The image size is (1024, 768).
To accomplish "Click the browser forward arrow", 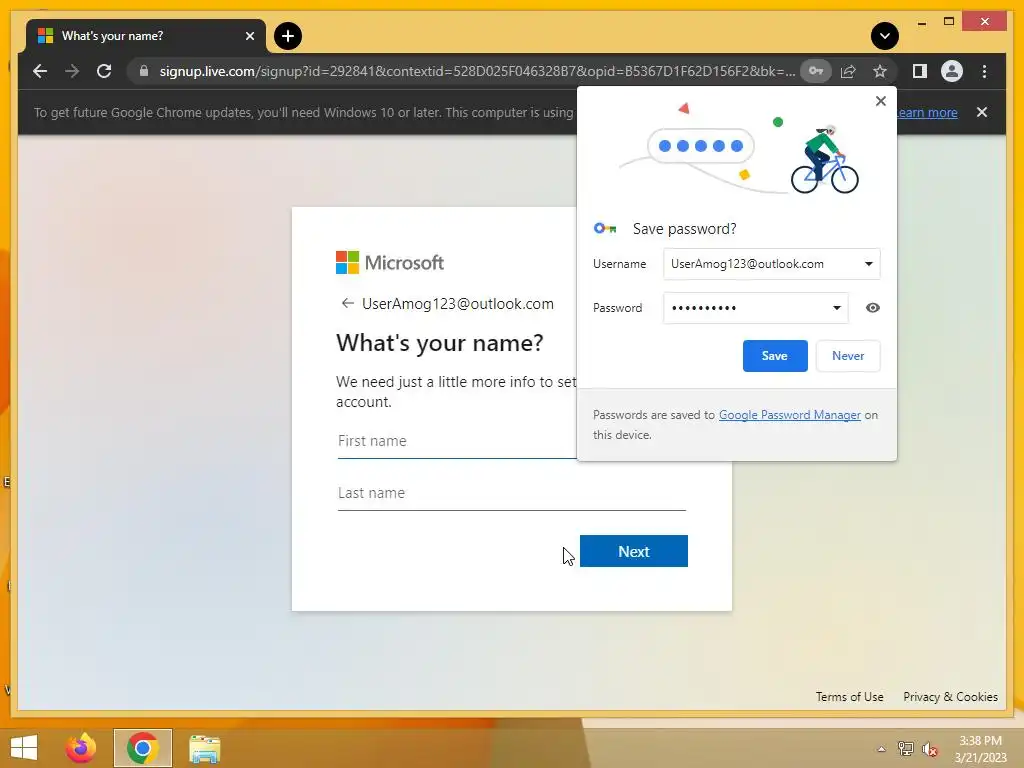I will (x=72, y=71).
